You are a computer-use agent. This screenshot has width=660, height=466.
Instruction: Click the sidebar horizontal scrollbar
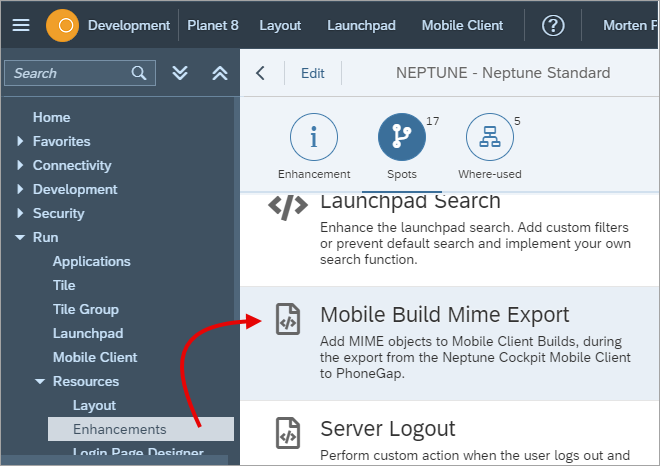[x=114, y=460]
